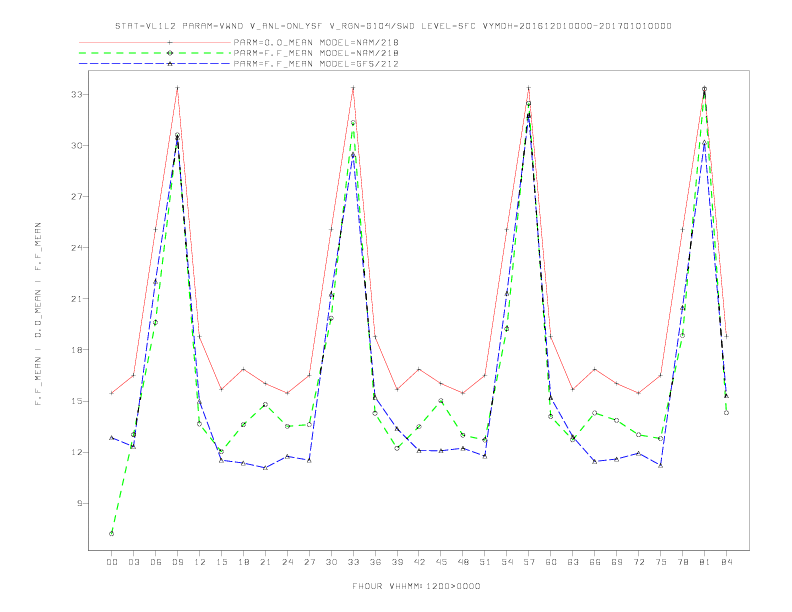Click x-axis tick label 54
The height and width of the screenshot is (612, 792).
coord(507,562)
